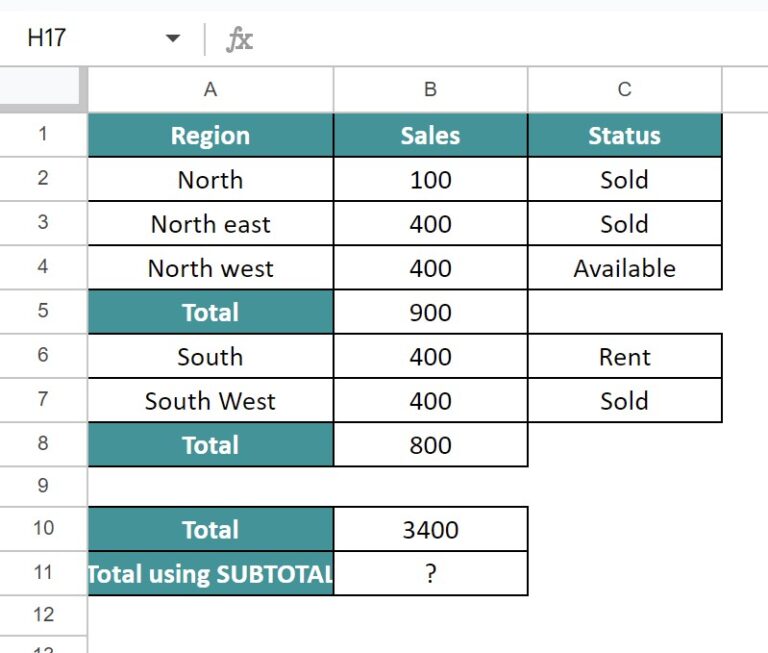The height and width of the screenshot is (653, 768).
Task: Select the 900 total cell
Action: (x=431, y=312)
